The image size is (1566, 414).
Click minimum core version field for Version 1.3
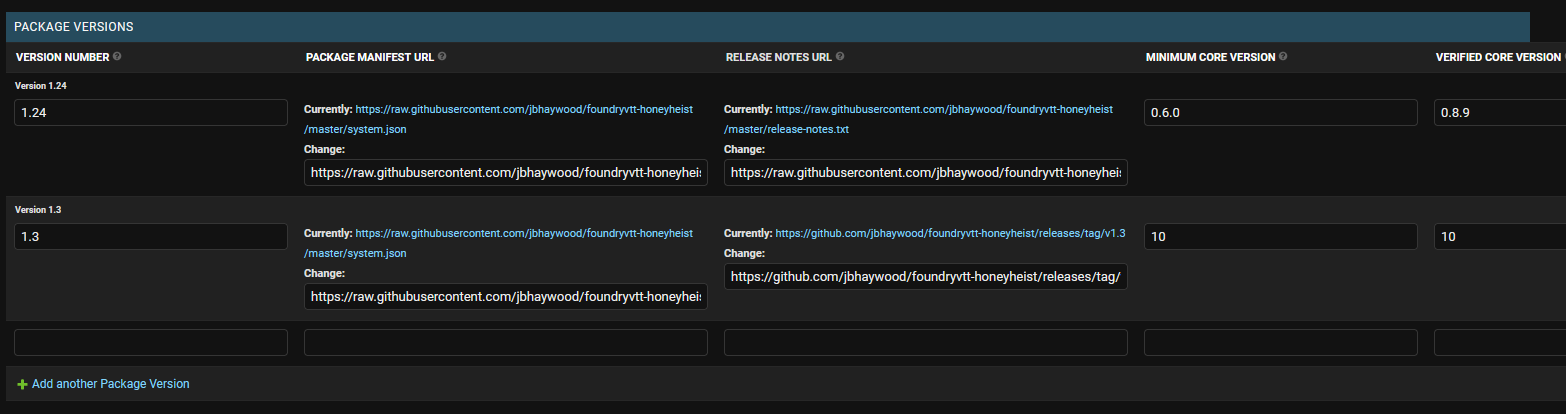point(1281,237)
